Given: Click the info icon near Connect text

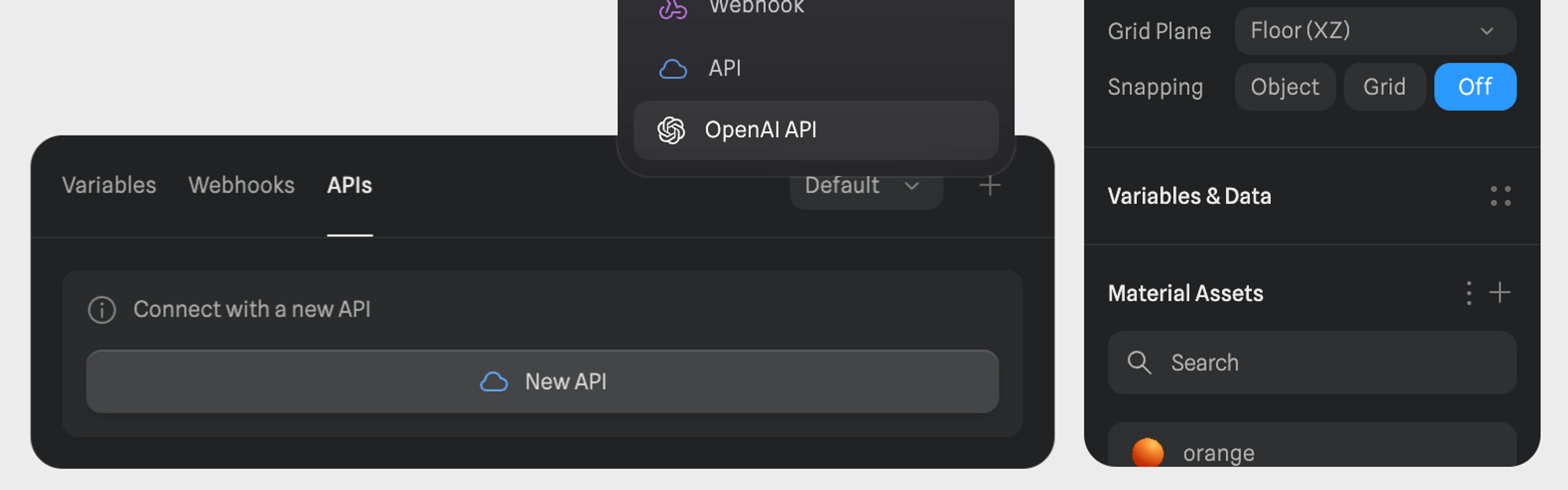Looking at the screenshot, I should (102, 310).
